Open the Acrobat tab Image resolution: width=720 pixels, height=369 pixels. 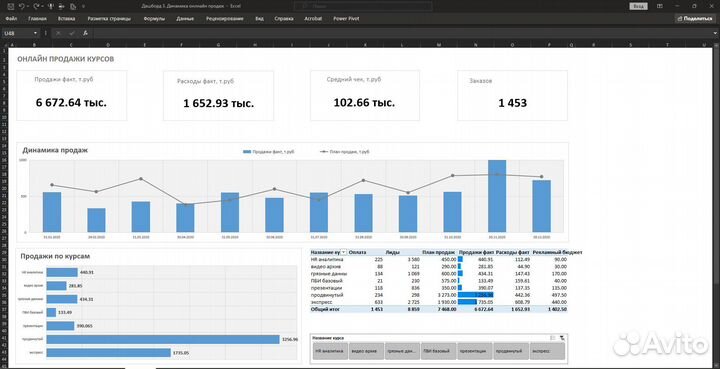tap(313, 19)
